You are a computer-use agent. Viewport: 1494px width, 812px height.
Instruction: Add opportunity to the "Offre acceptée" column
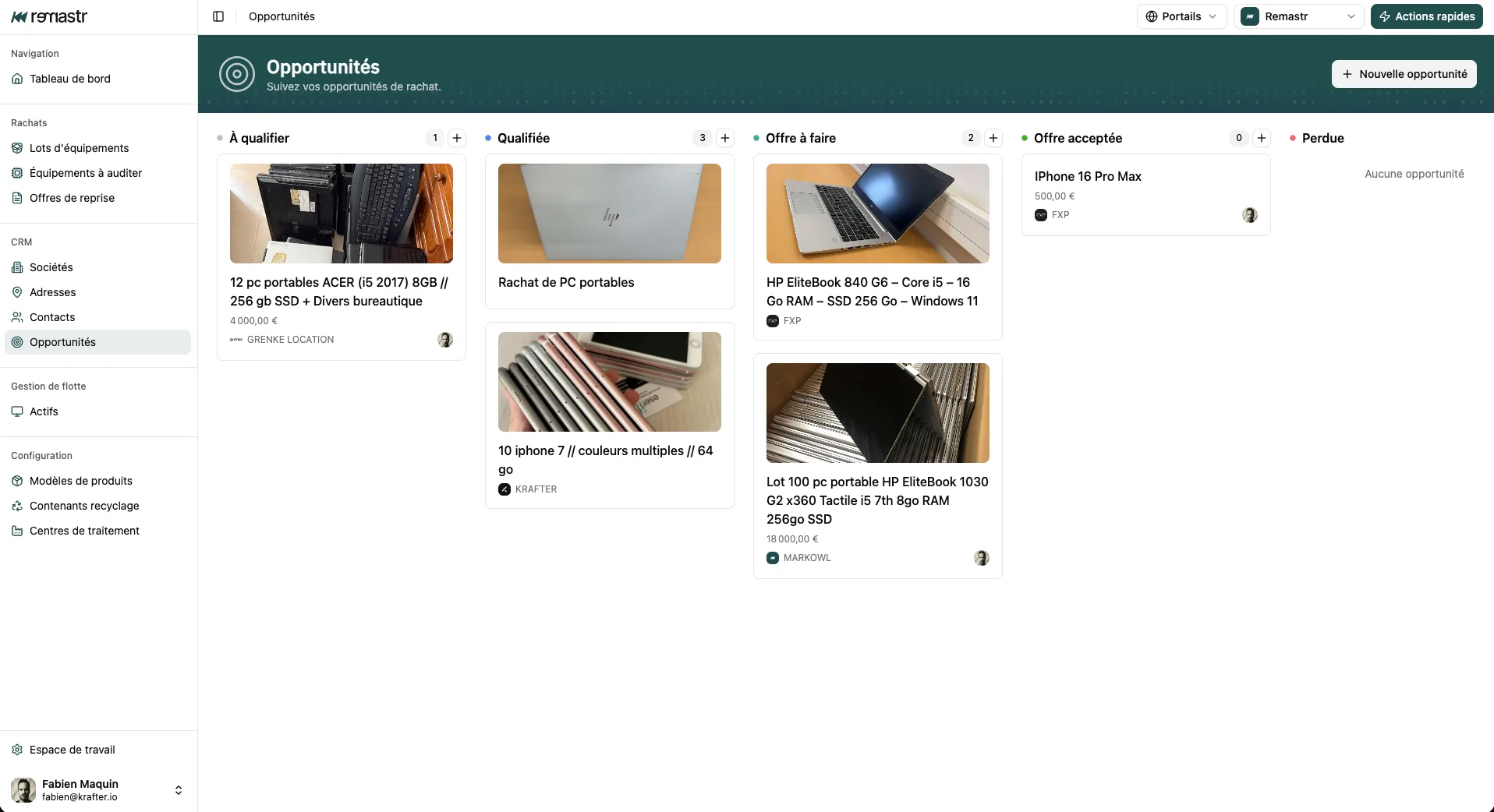pyautogui.click(x=1262, y=138)
